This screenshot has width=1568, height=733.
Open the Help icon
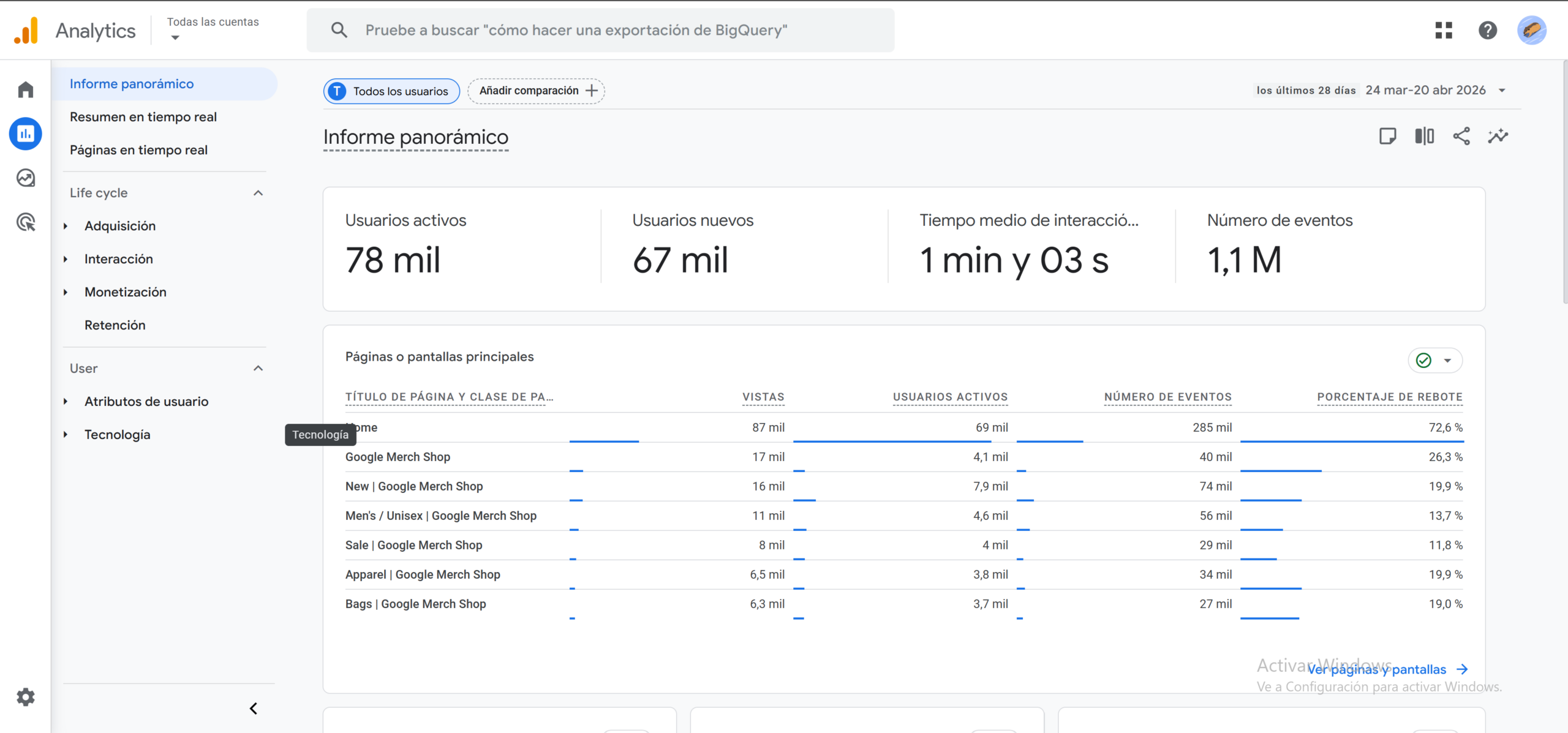(1488, 30)
